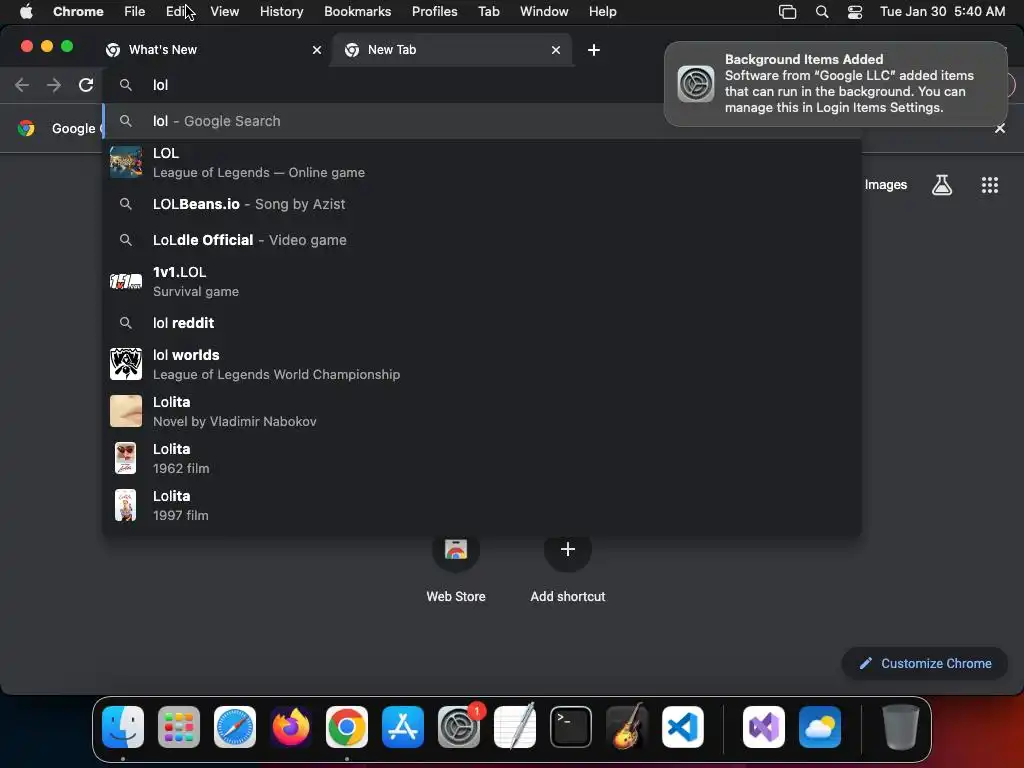
Task: Open the Images link
Action: (886, 185)
